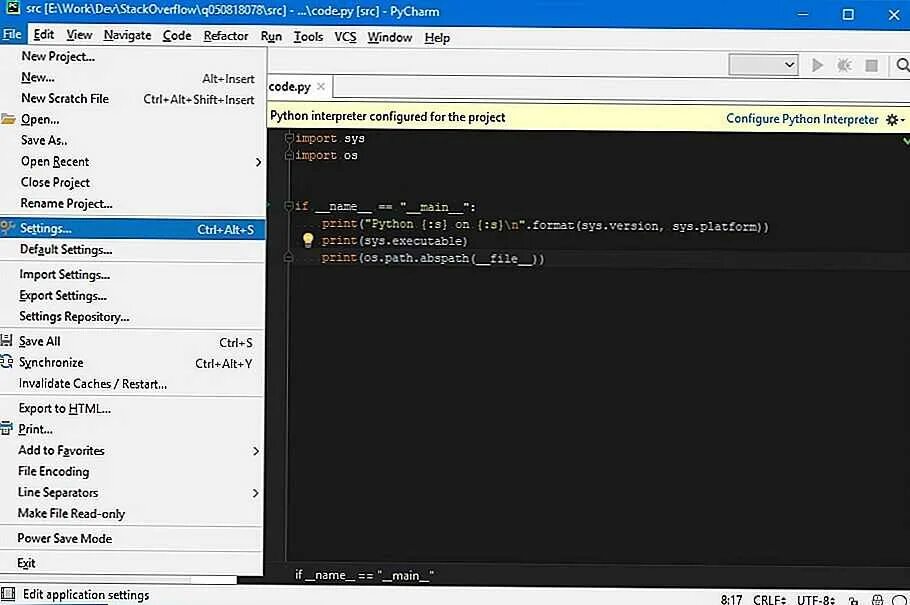910x605 pixels.
Task: Click Configure Python Interpreter link
Action: (802, 119)
